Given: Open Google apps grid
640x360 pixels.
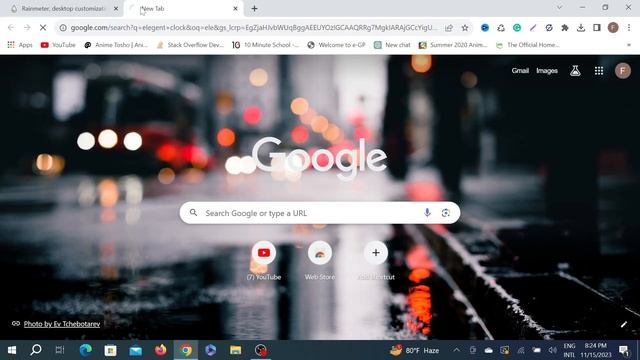Looking at the screenshot, I should (599, 71).
